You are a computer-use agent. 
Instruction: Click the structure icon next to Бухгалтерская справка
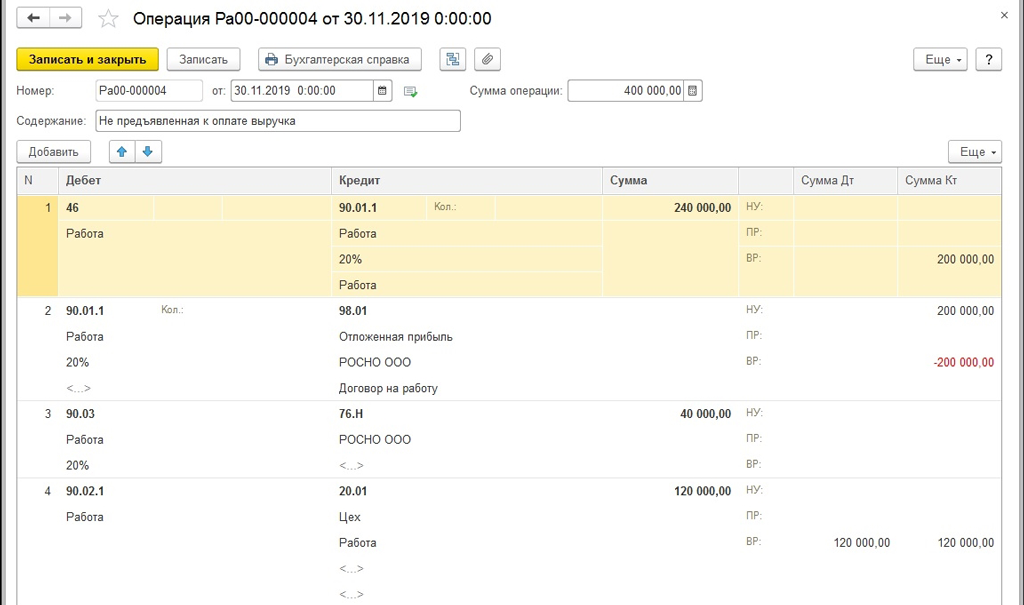453,60
